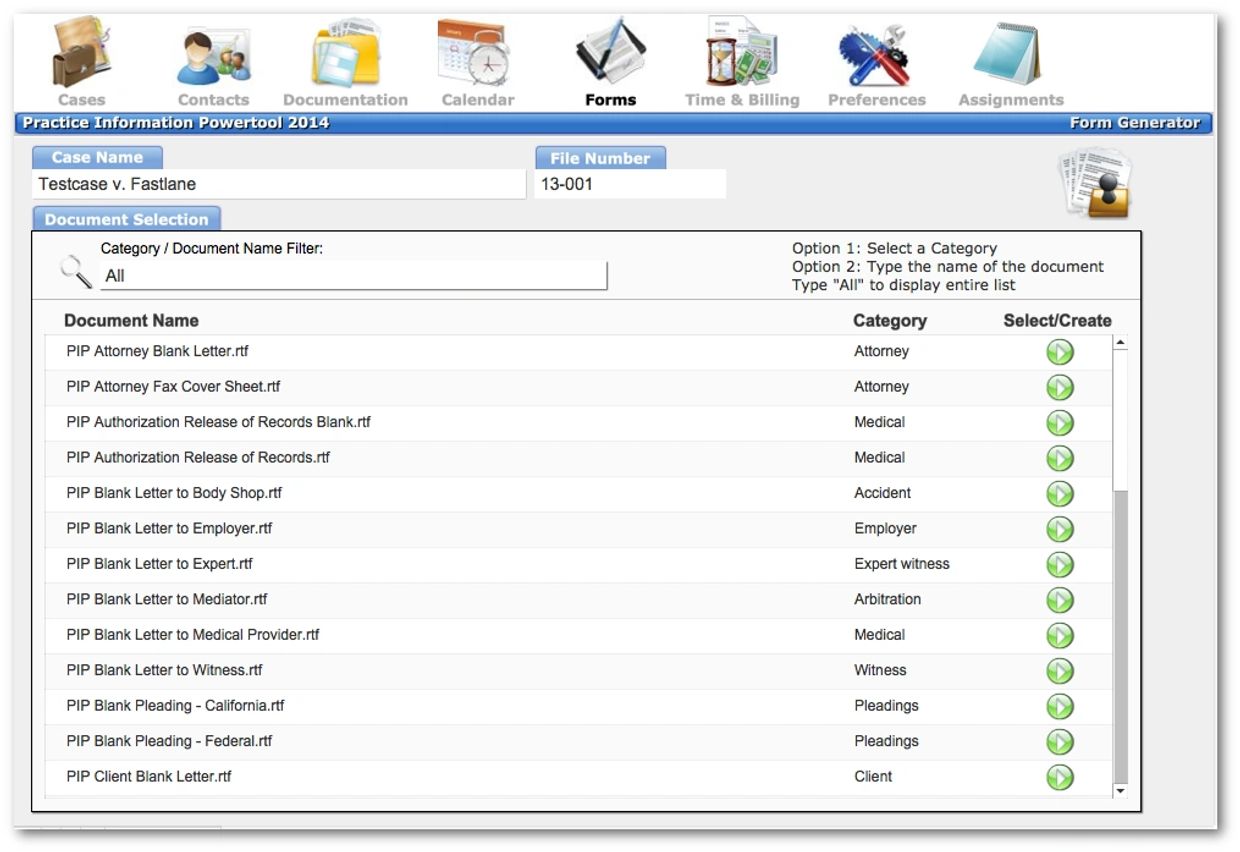Create PIP Attorney Blank Letter document
This screenshot has width=1240, height=852.
(x=1059, y=352)
